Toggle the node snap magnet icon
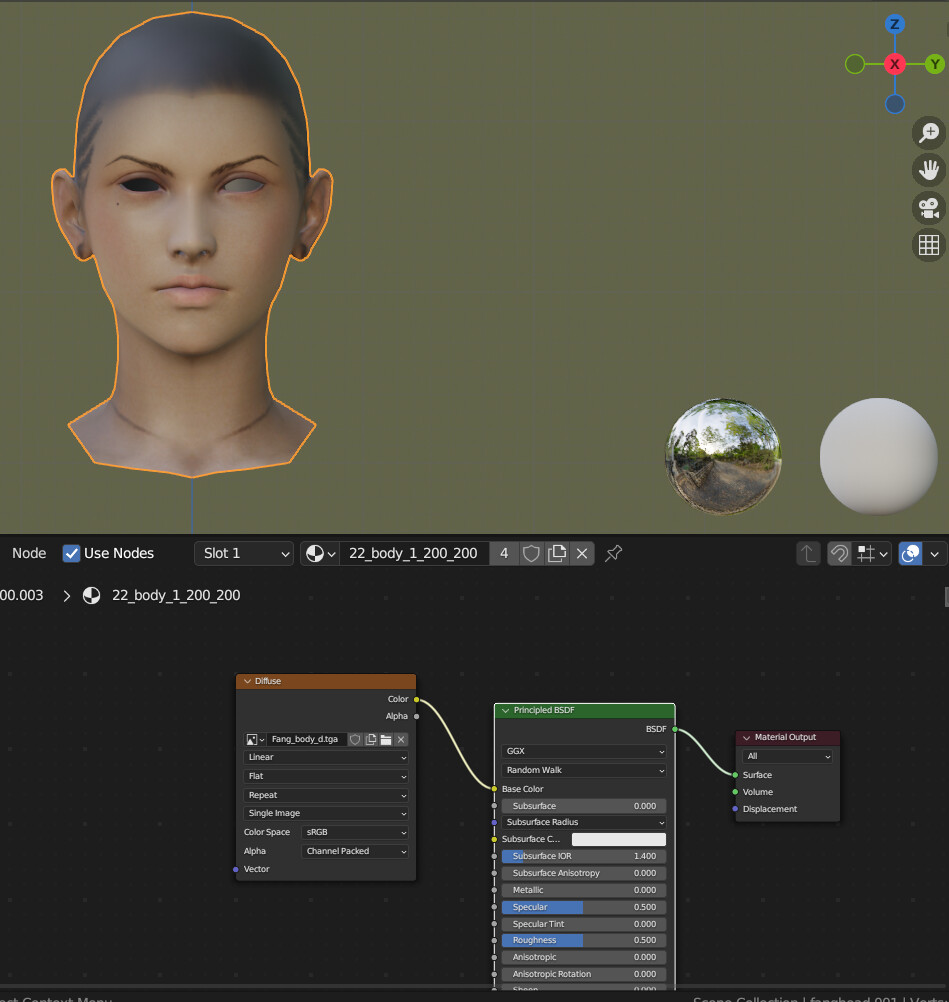This screenshot has height=1002, width=949. (x=839, y=553)
